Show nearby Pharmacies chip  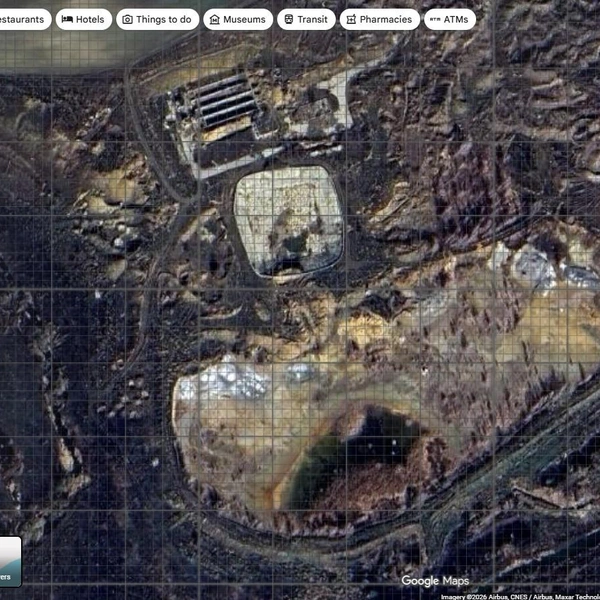click(380, 19)
